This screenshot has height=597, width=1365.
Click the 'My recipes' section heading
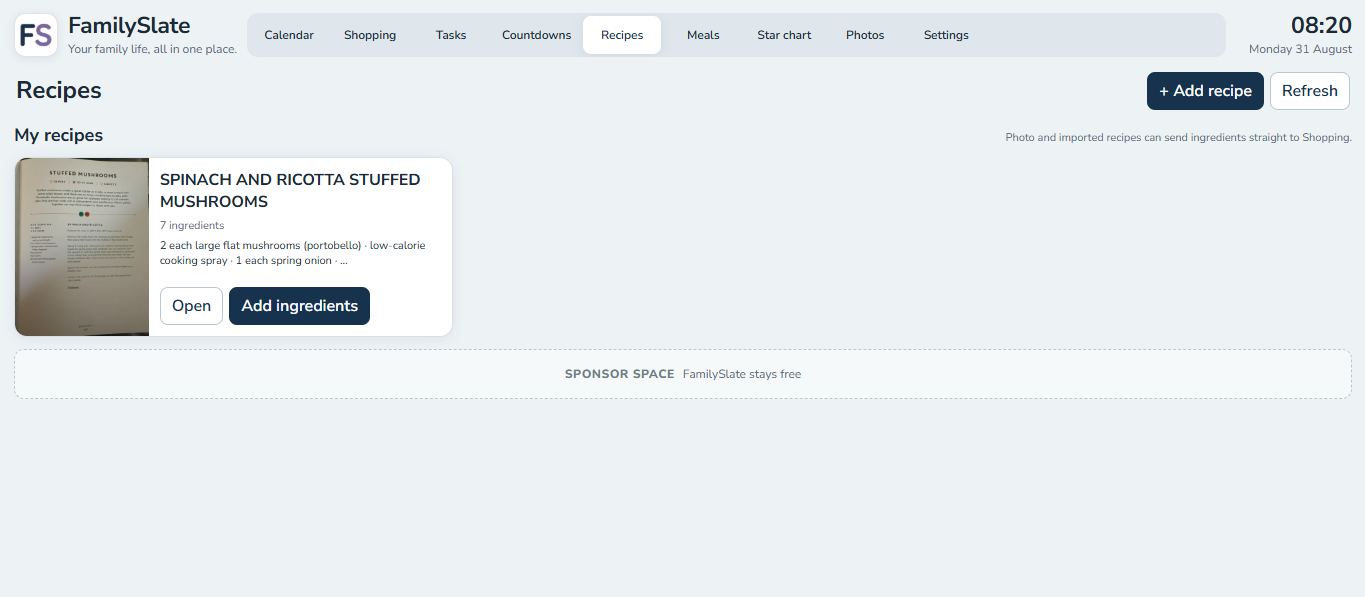point(59,135)
